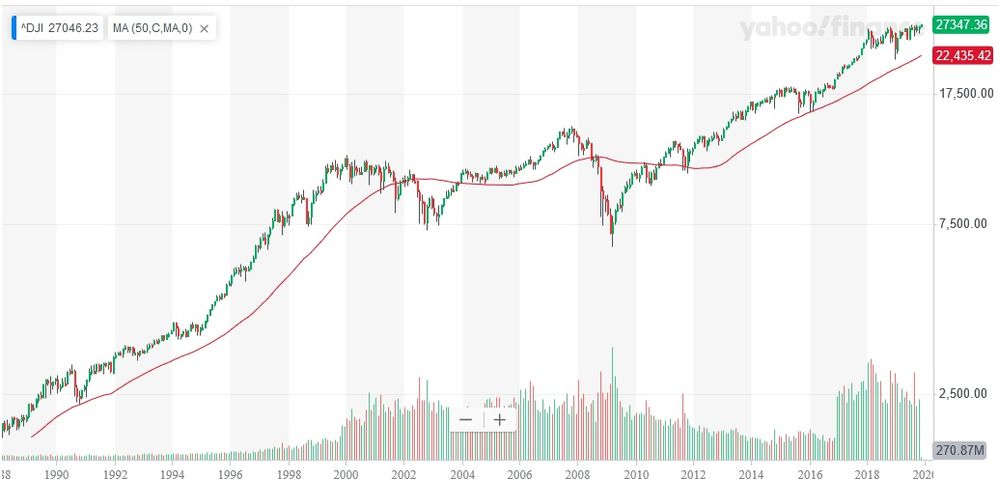Click the 2010 year label on time axis

[x=636, y=475]
